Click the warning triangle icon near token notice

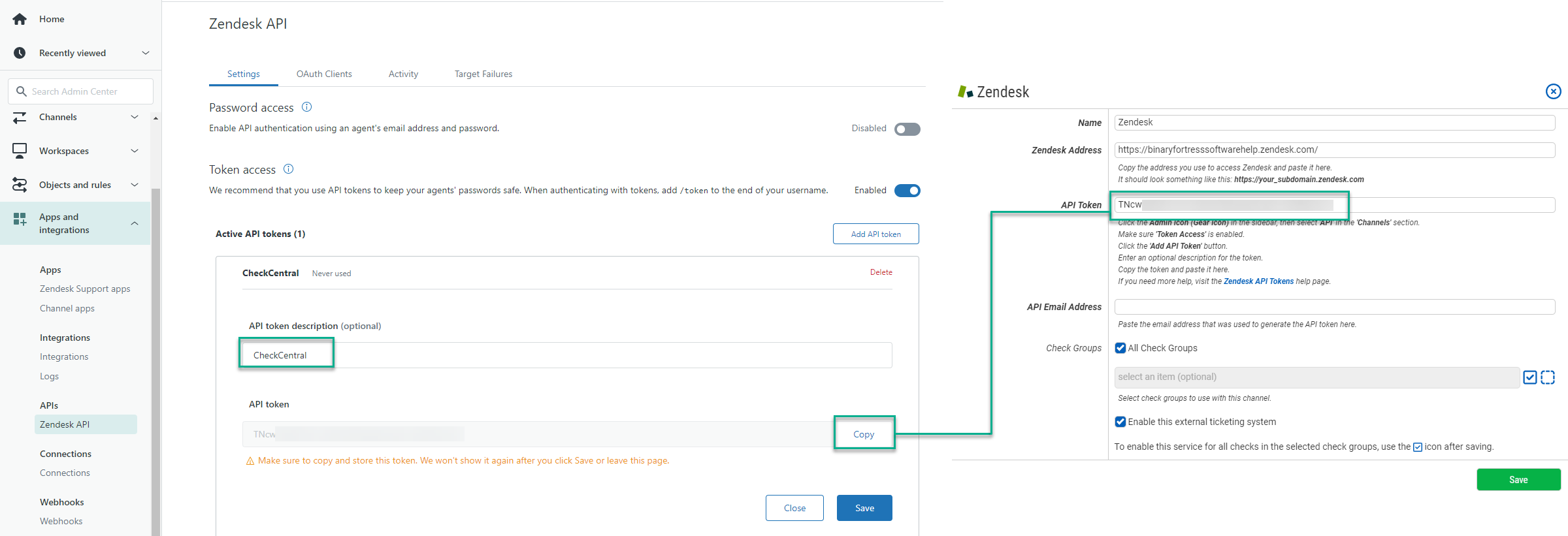(250, 461)
